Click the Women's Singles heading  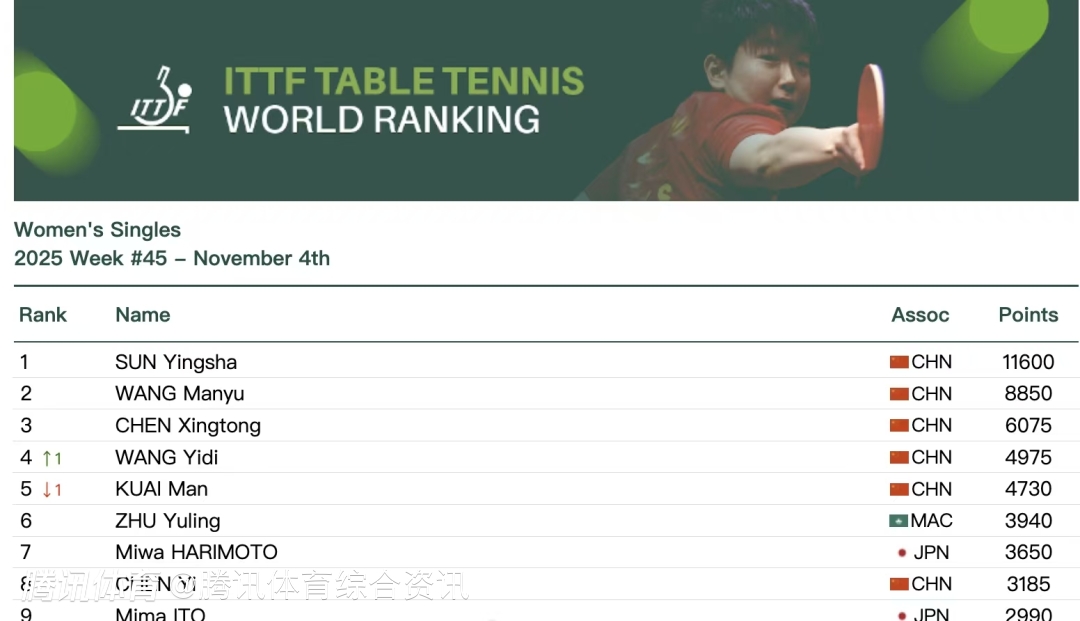coord(98,230)
